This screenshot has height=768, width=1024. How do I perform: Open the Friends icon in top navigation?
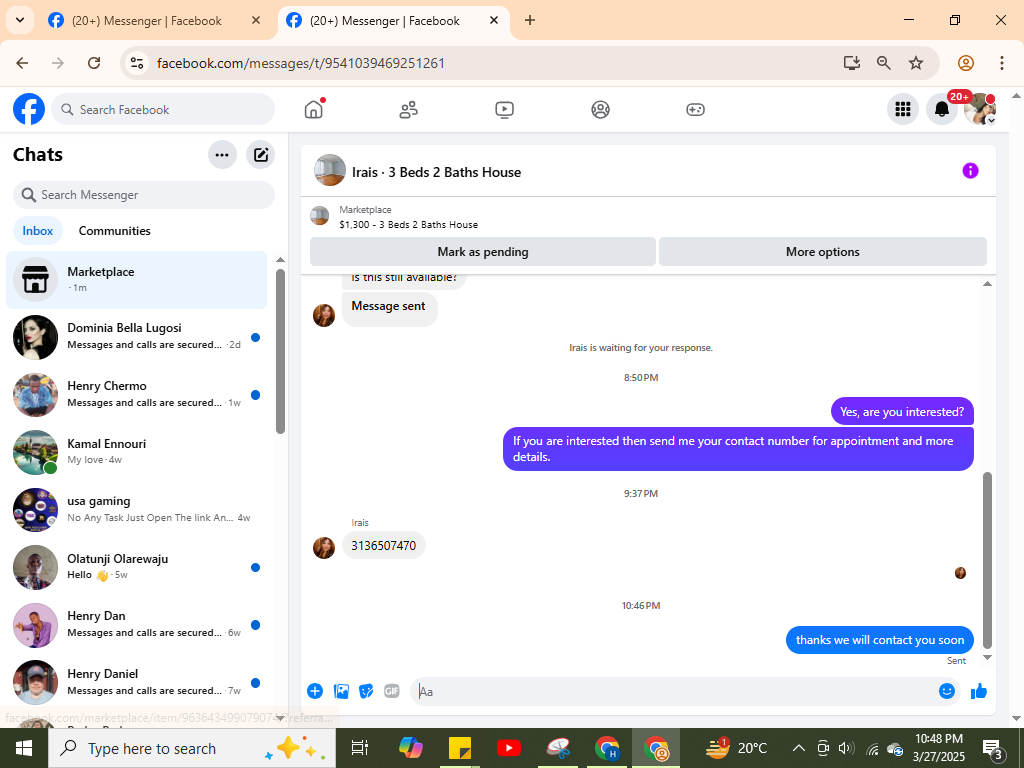409,110
